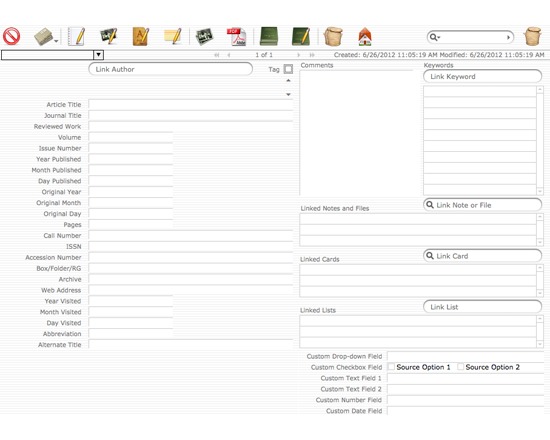The height and width of the screenshot is (440, 550).
Task: Click the Article Title input field
Action: 191,105
